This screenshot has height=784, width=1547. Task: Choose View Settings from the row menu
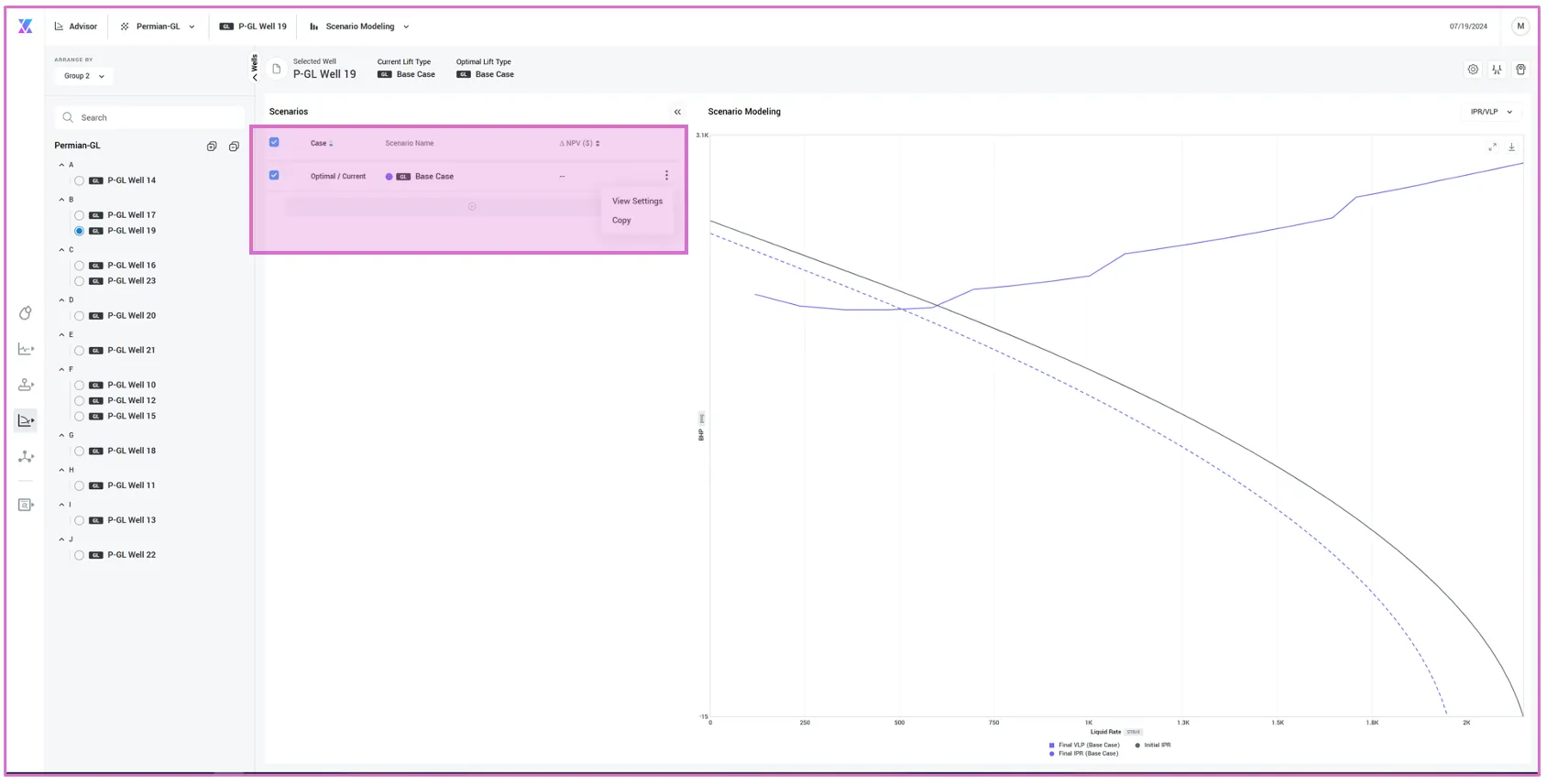tap(637, 201)
